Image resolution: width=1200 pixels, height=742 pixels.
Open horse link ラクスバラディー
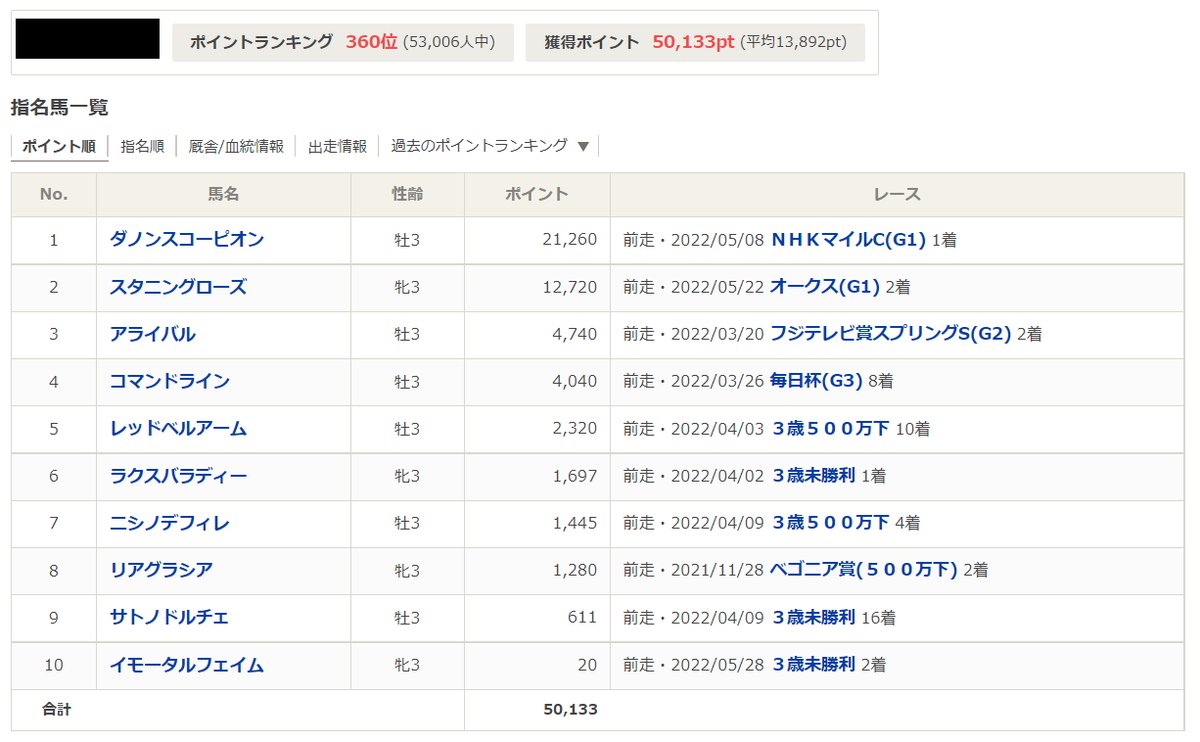177,476
